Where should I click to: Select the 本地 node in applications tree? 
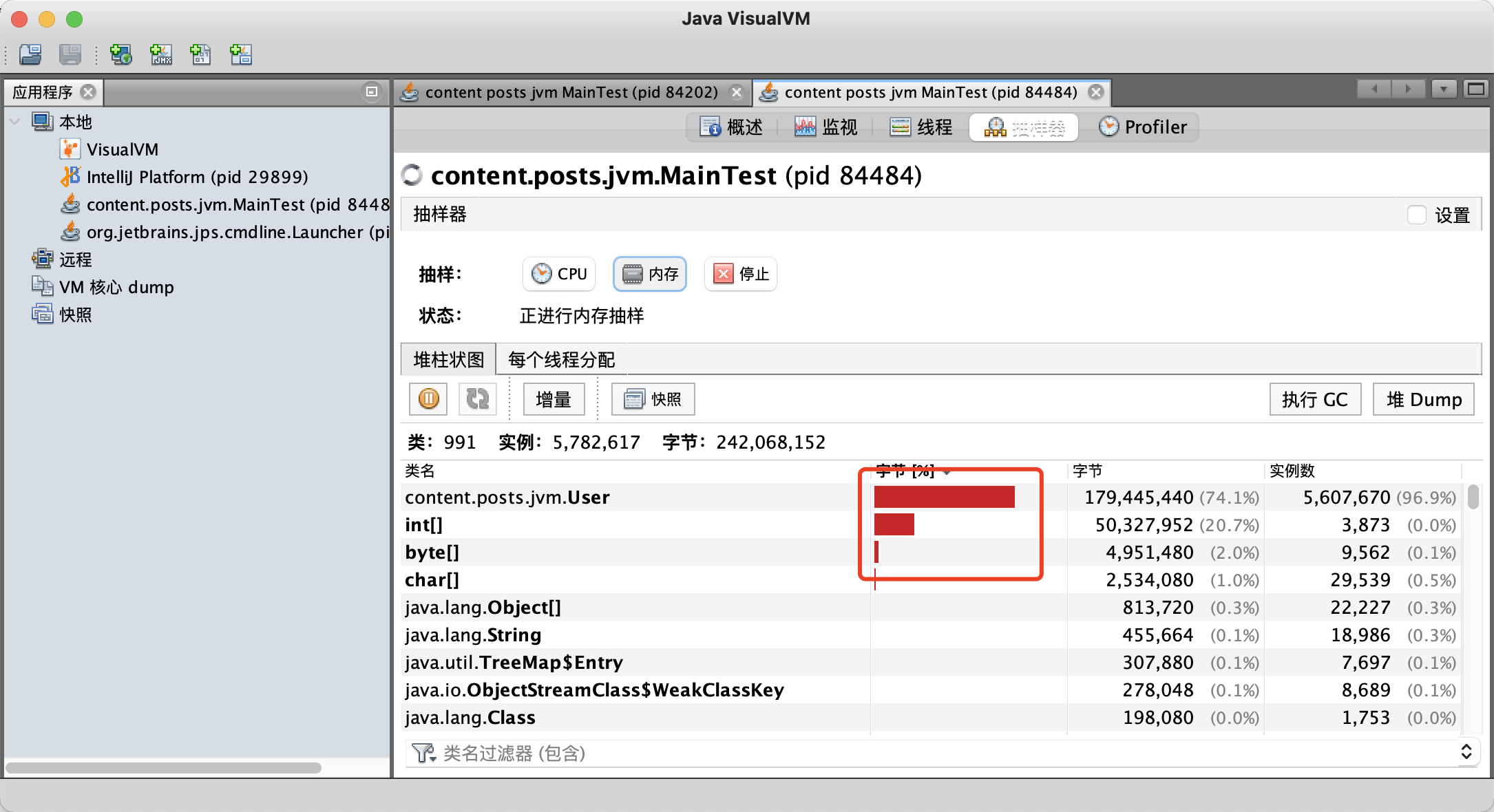[62, 122]
